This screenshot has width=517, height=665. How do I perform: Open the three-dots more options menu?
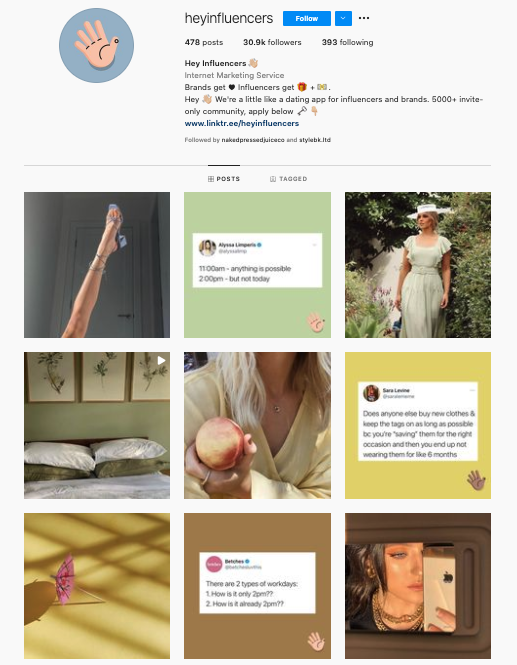(x=364, y=18)
